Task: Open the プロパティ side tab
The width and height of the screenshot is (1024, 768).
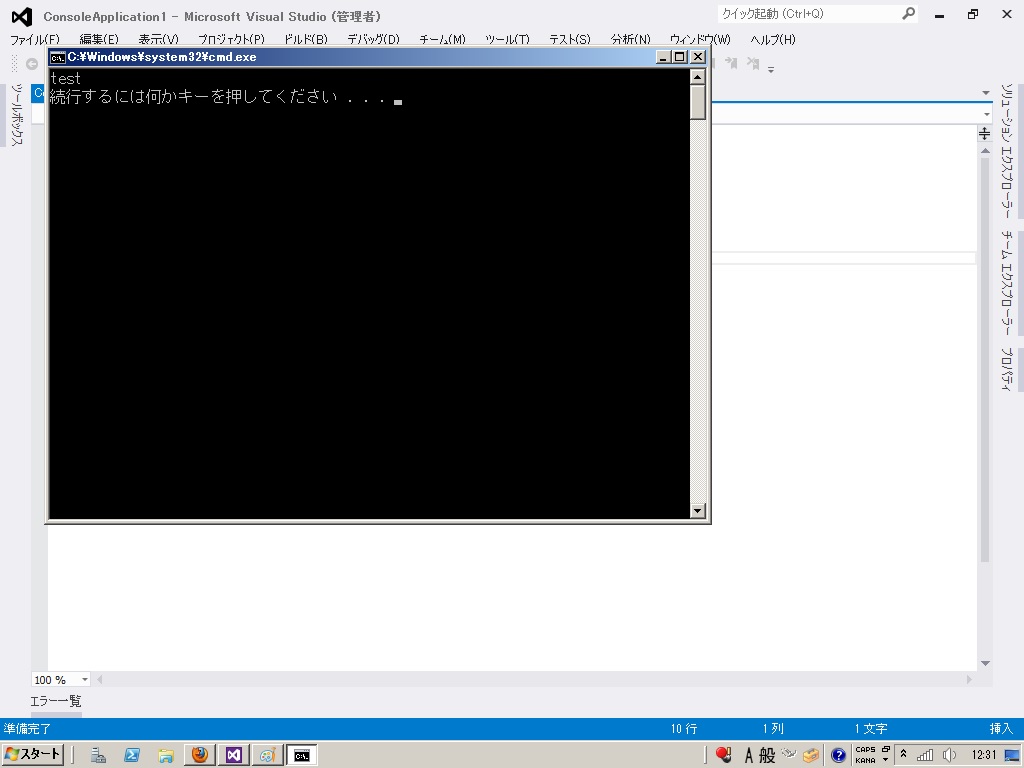Action: (x=1008, y=370)
